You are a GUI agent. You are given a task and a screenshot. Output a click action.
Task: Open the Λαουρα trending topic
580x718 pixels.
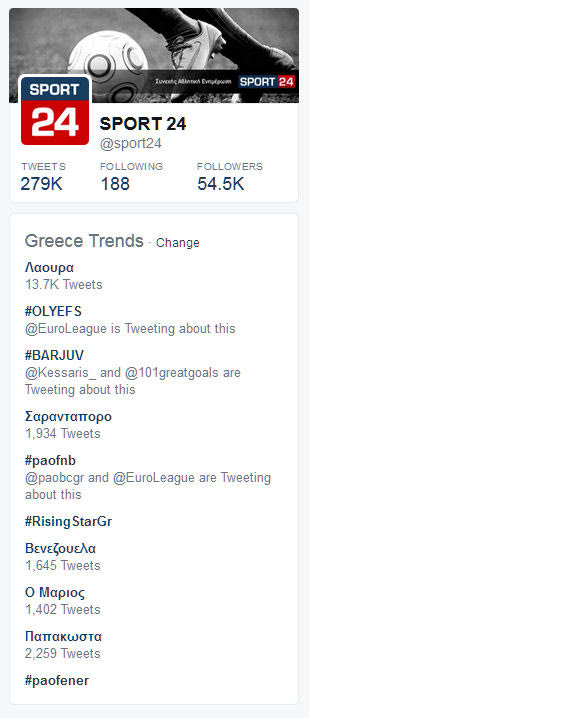point(49,267)
